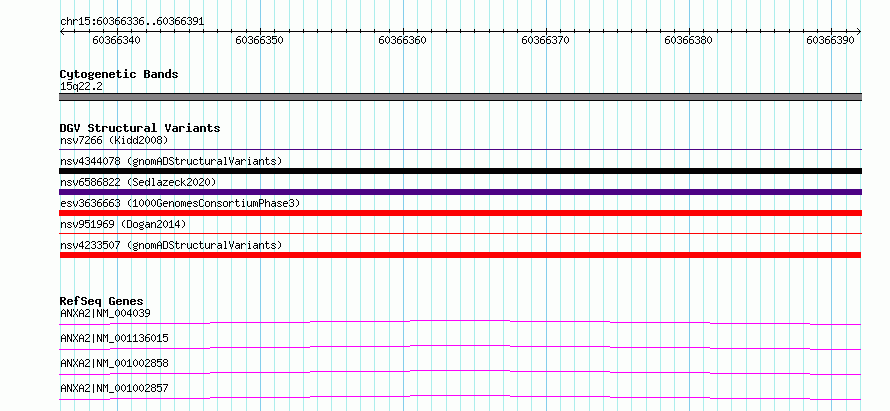Select transcript label ANXA2|NM_001002857
This screenshot has height=411, width=890.
point(114,388)
